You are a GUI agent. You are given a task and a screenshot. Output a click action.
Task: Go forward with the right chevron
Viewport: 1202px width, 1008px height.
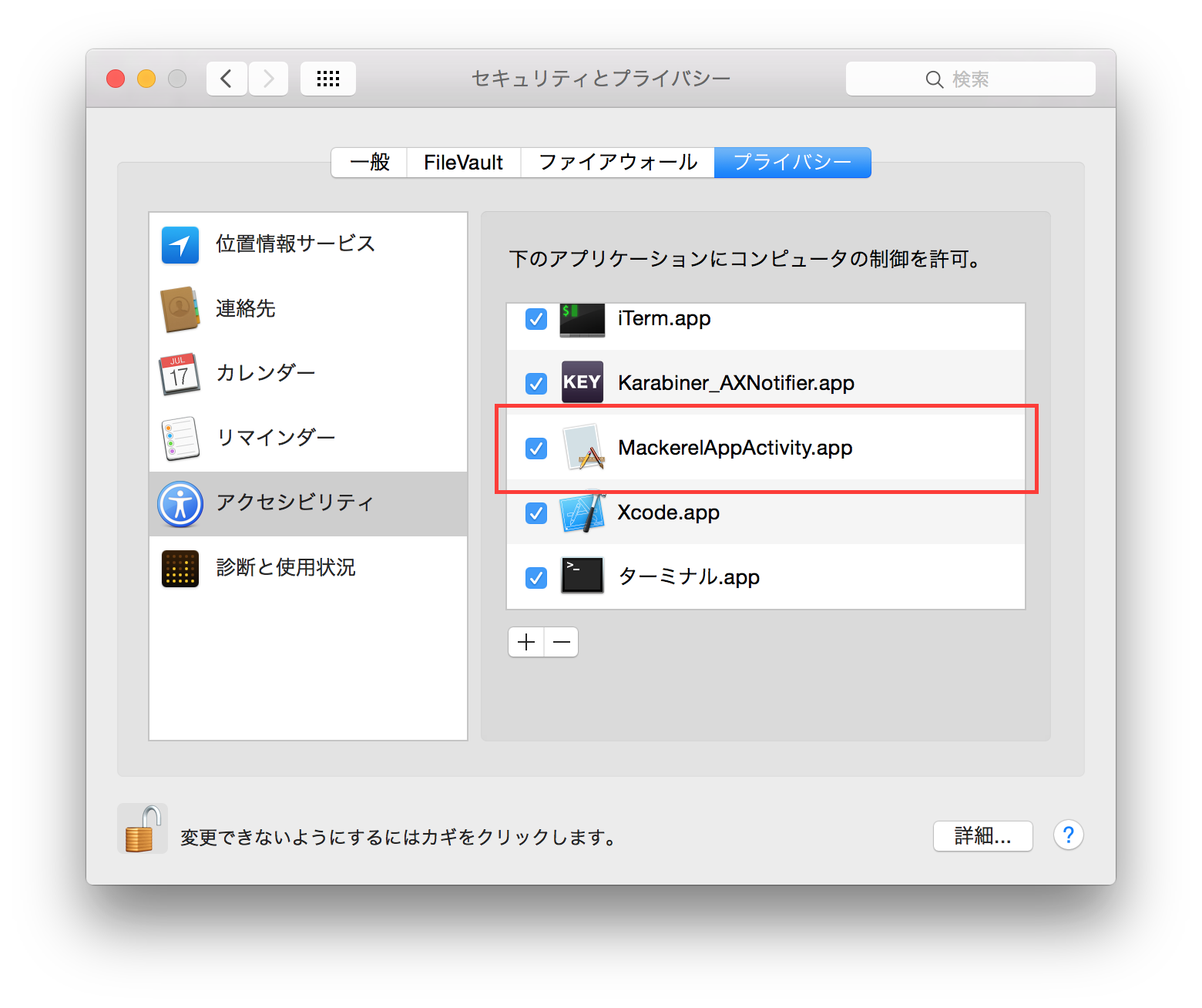click(x=268, y=79)
